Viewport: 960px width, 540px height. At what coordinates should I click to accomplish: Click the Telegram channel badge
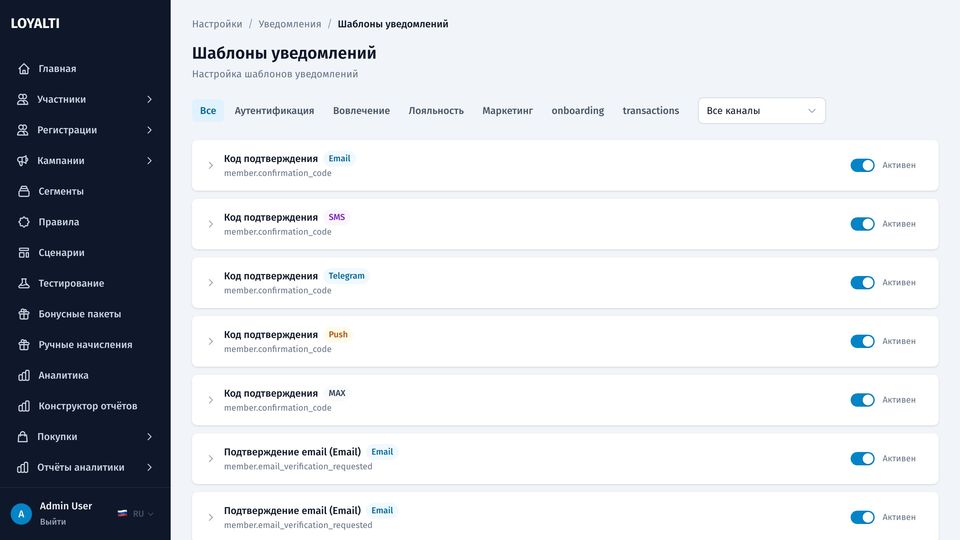[347, 276]
